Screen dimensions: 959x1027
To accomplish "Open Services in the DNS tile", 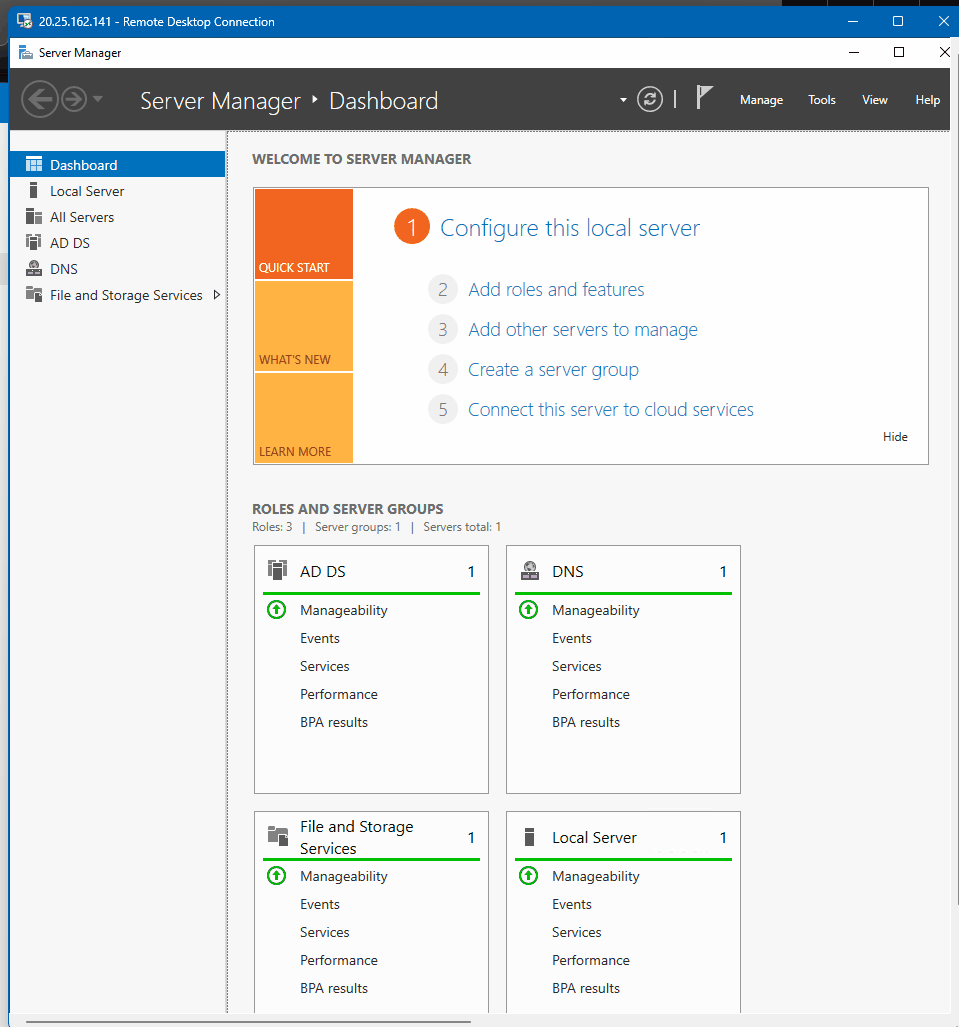I will tap(576, 666).
